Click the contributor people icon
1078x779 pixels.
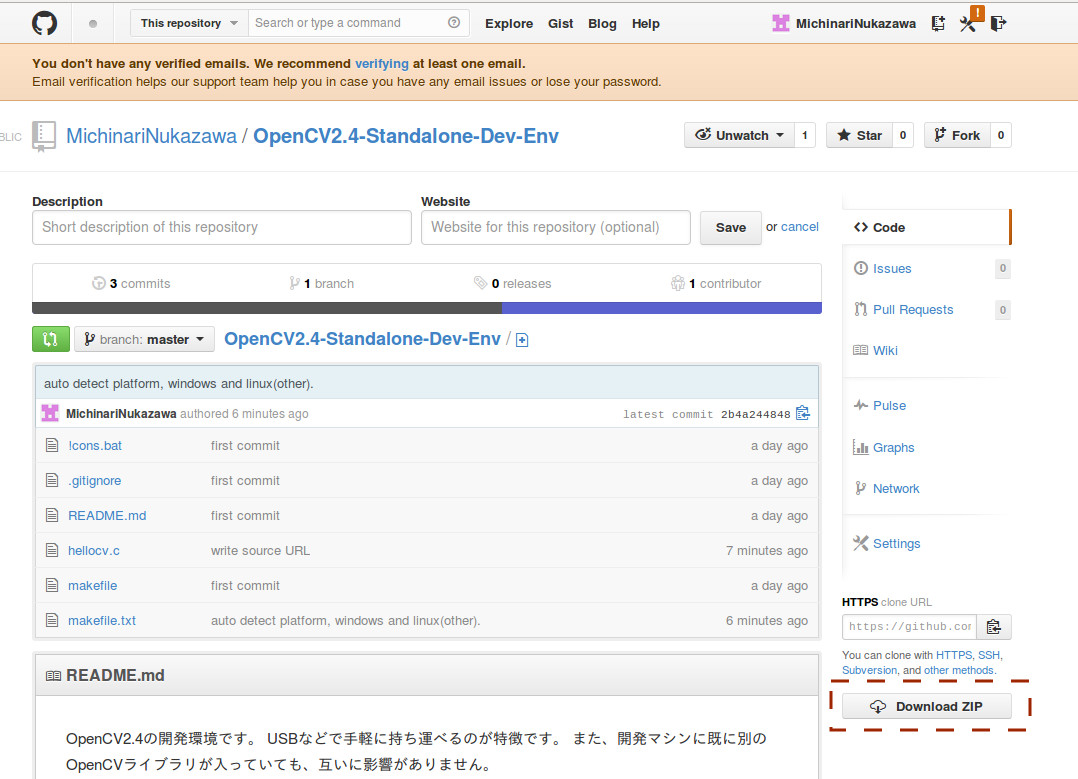tap(678, 283)
